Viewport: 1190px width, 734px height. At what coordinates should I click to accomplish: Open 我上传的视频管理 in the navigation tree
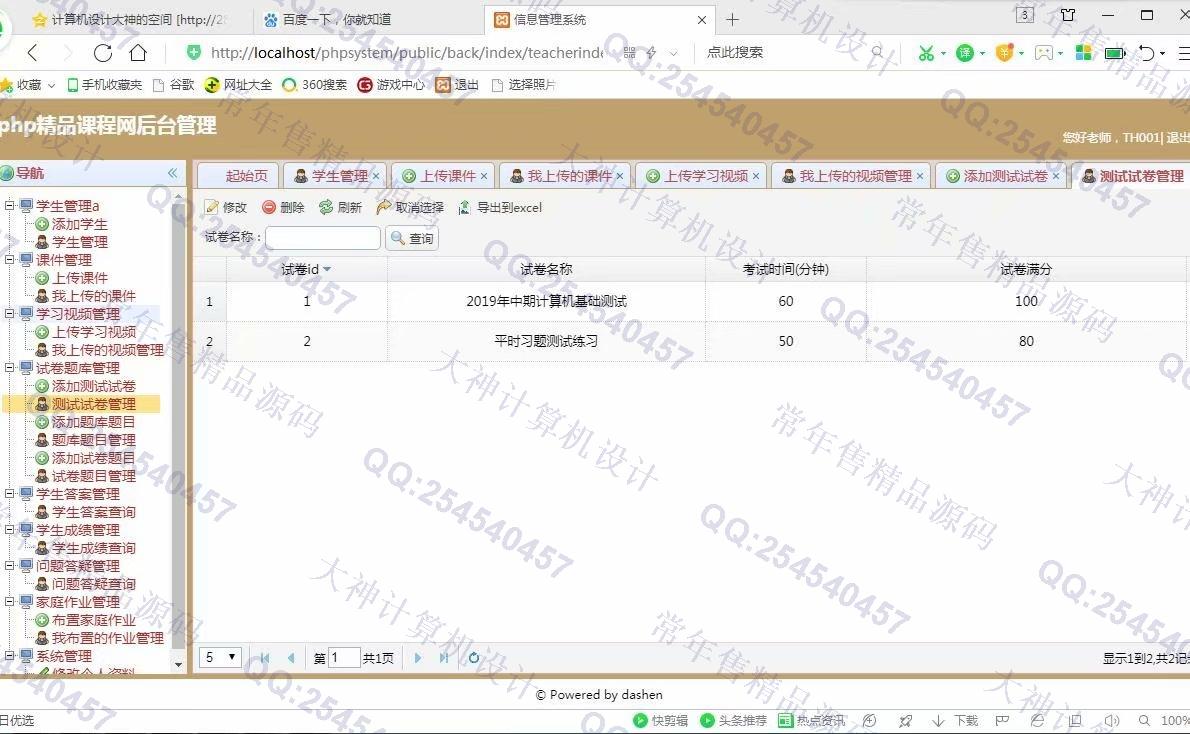pos(107,350)
